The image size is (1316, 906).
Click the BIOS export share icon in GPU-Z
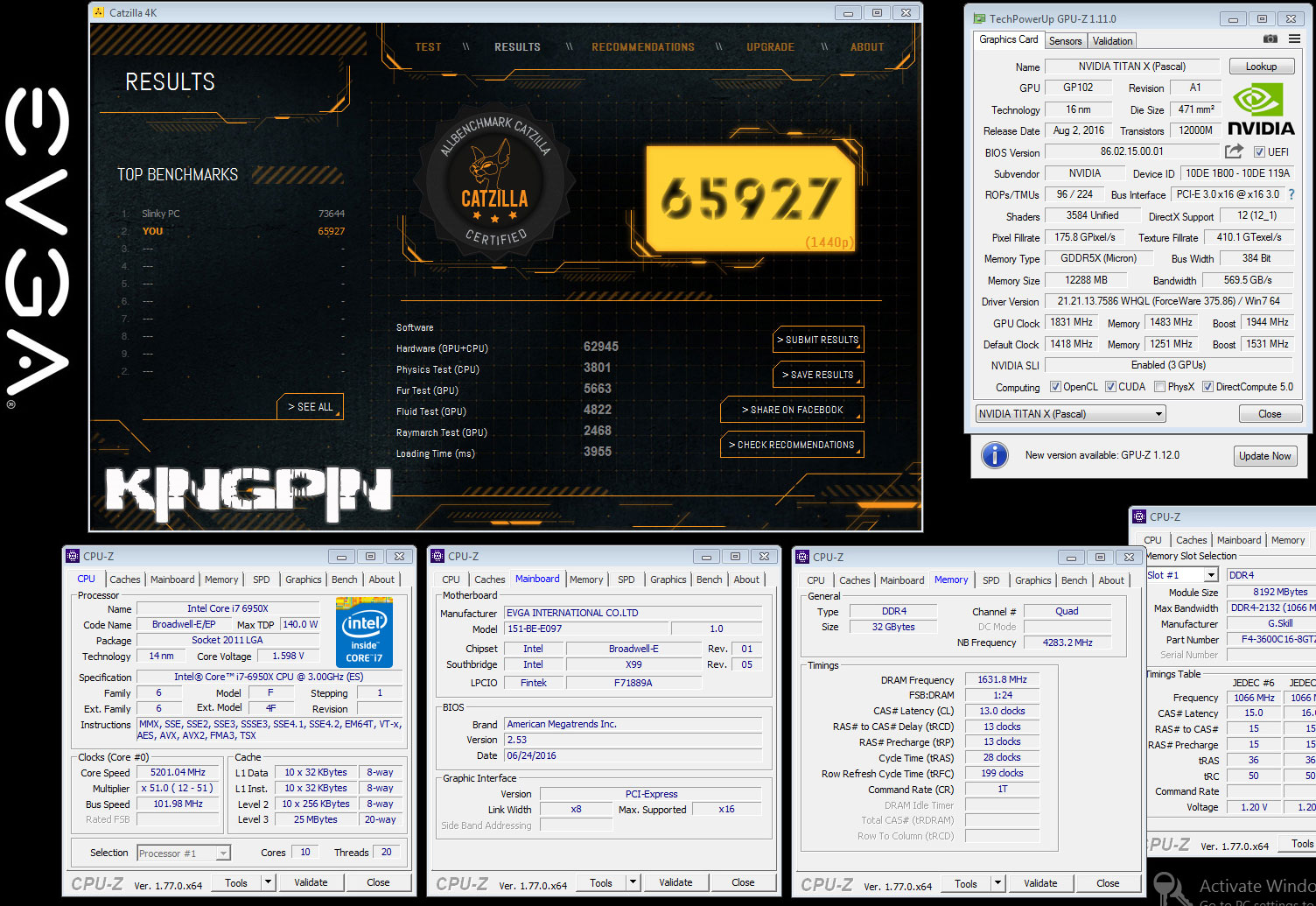(1235, 151)
